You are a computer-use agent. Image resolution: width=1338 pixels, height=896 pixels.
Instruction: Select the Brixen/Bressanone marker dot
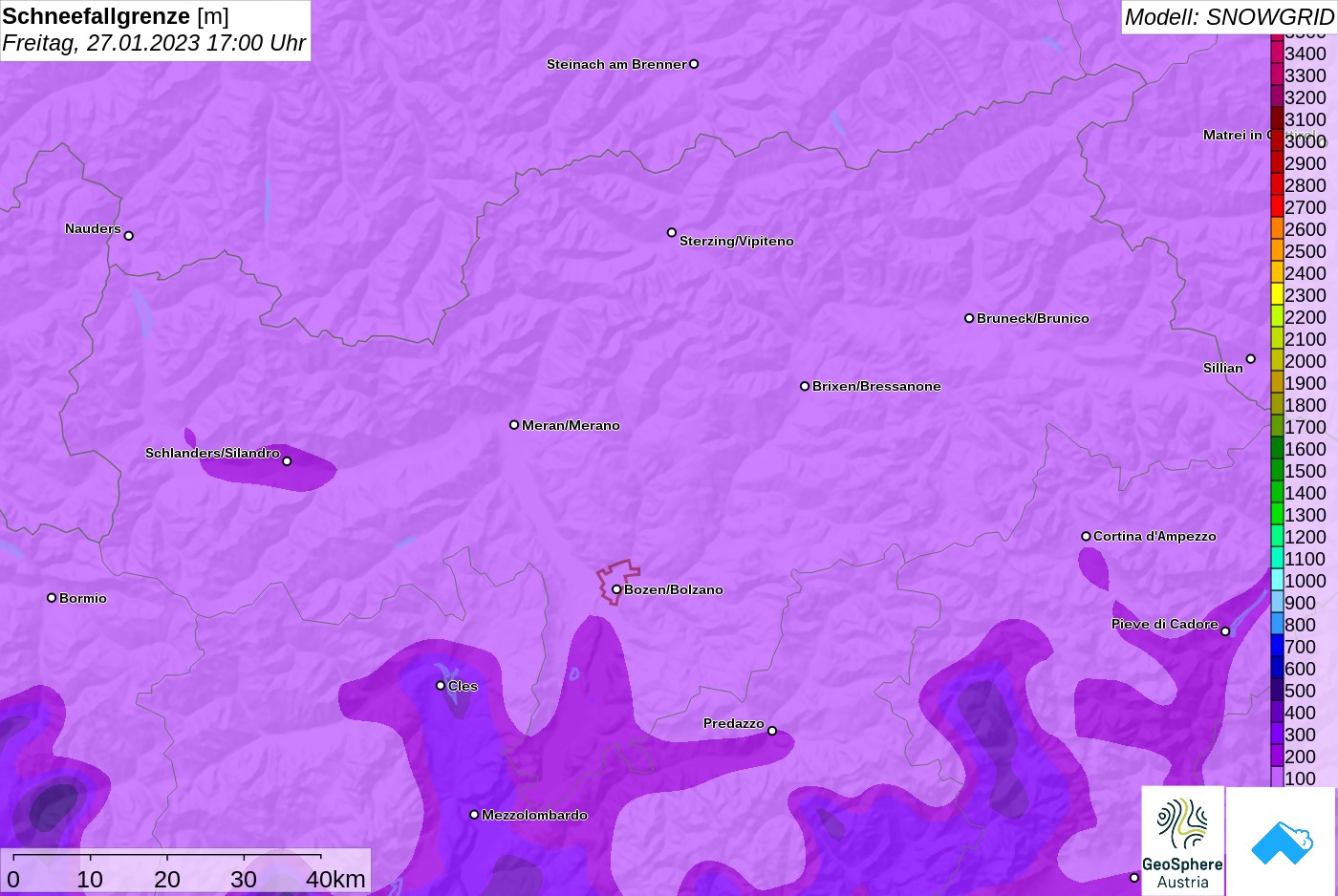805,386
